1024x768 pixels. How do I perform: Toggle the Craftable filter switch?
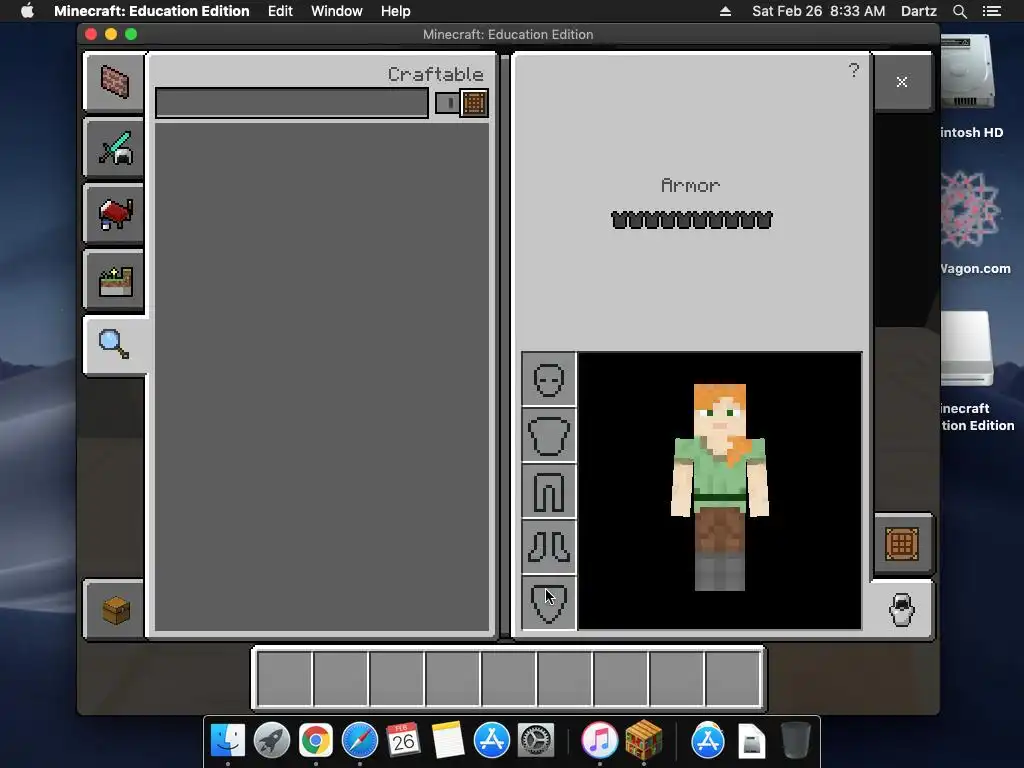coord(462,103)
